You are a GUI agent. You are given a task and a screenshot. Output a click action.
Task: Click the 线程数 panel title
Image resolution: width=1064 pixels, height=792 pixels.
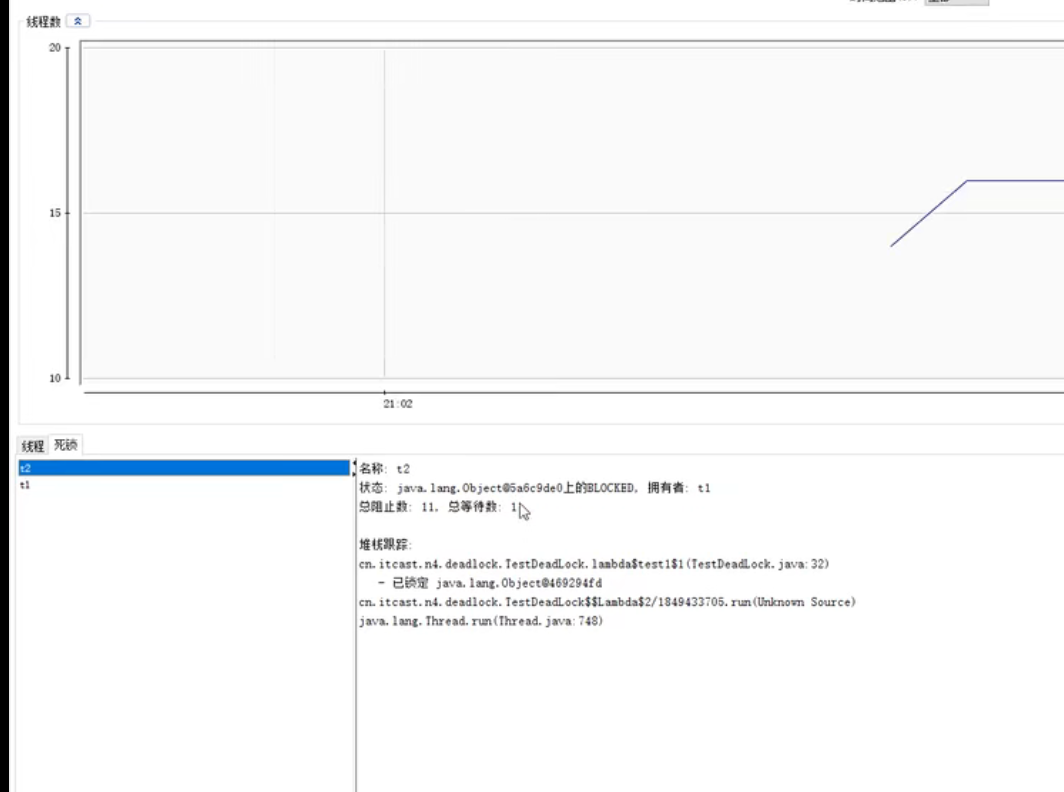[x=43, y=22]
